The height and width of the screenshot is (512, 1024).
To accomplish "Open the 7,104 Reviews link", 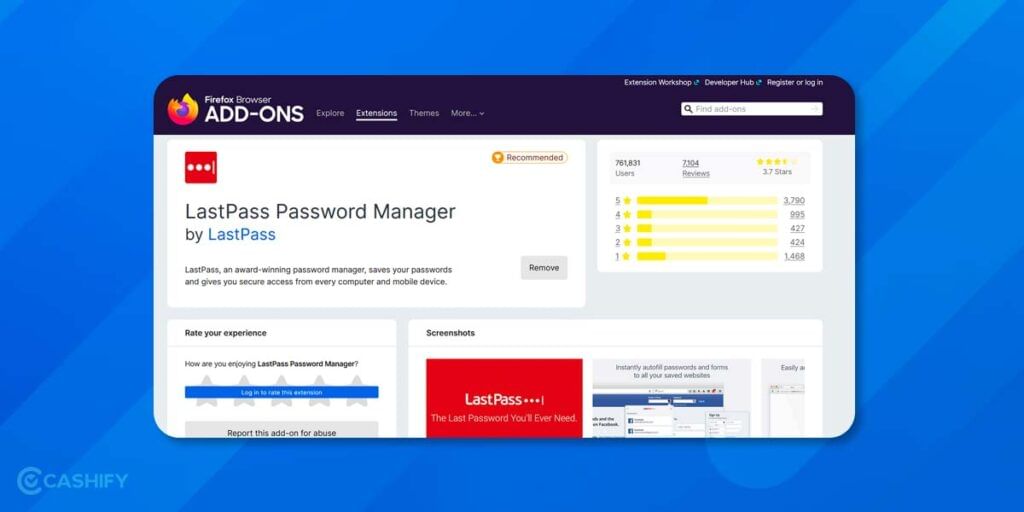I will click(696, 168).
